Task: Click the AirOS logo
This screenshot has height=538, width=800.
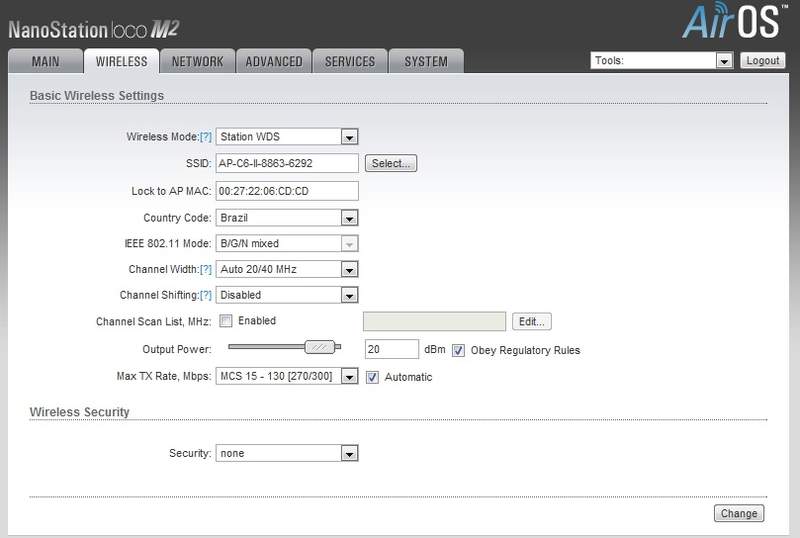Action: click(x=734, y=21)
